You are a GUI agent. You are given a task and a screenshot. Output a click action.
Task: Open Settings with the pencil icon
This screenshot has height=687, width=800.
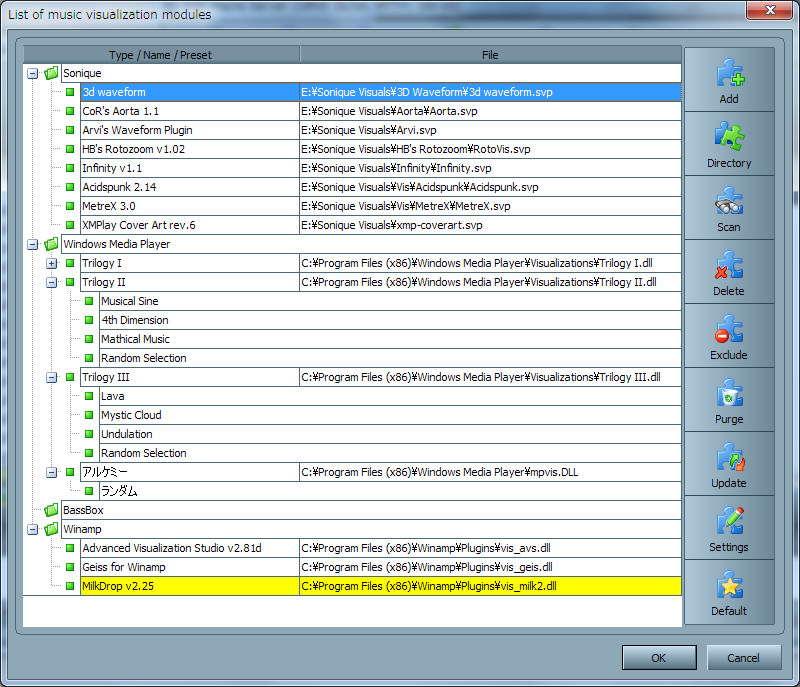tap(729, 521)
